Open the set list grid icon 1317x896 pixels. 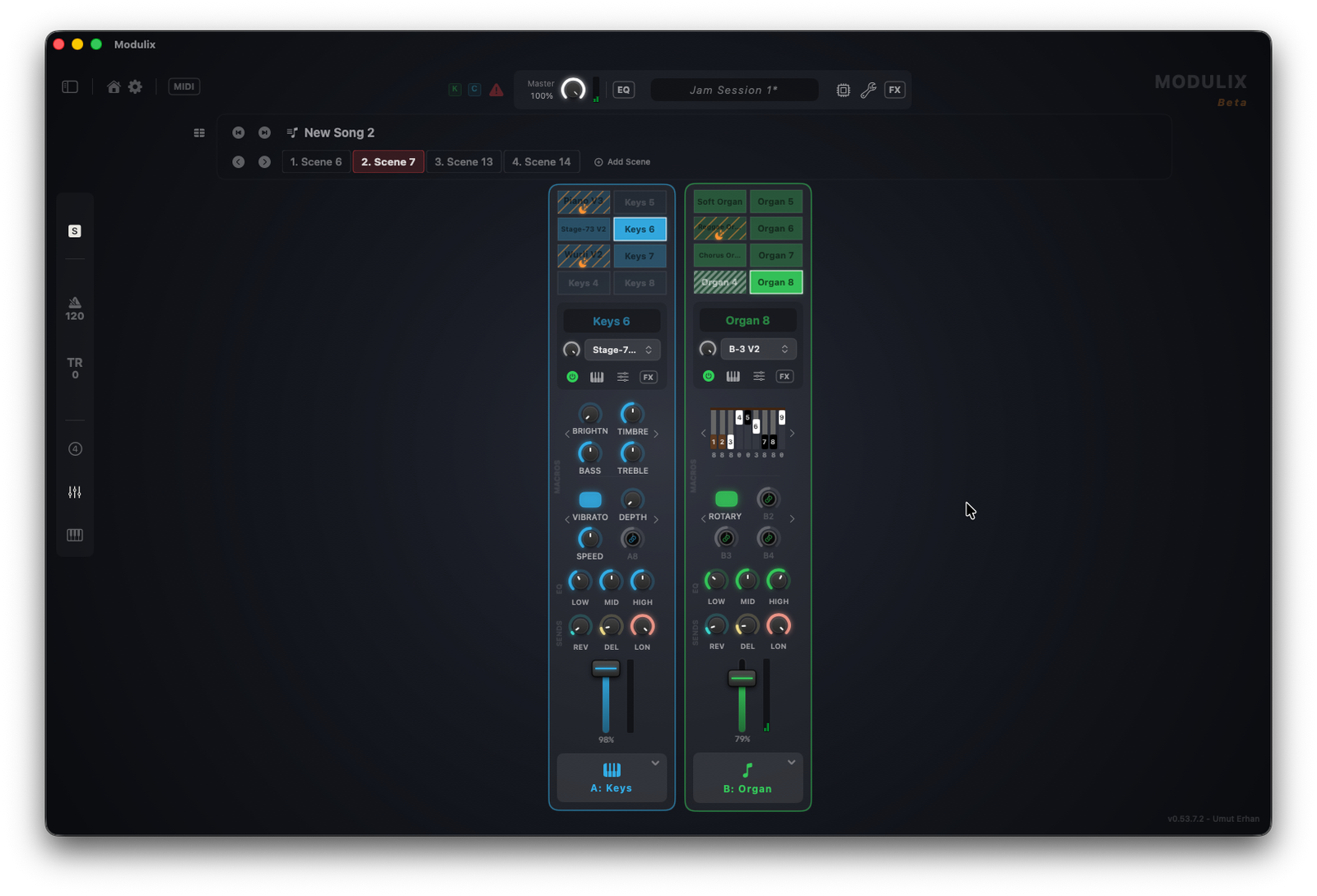pyautogui.click(x=199, y=132)
